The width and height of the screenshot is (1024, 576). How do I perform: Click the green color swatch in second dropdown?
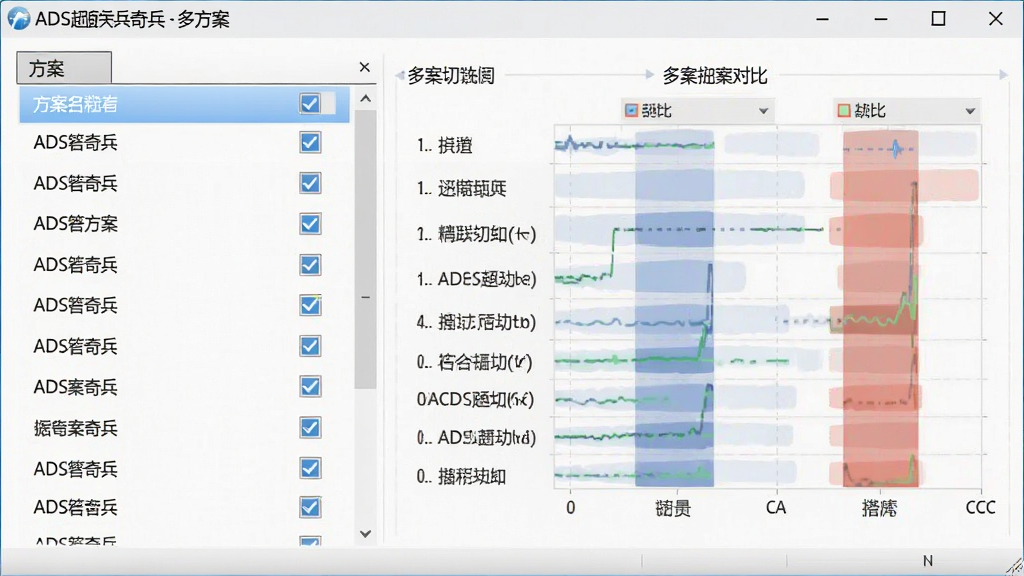click(844, 110)
